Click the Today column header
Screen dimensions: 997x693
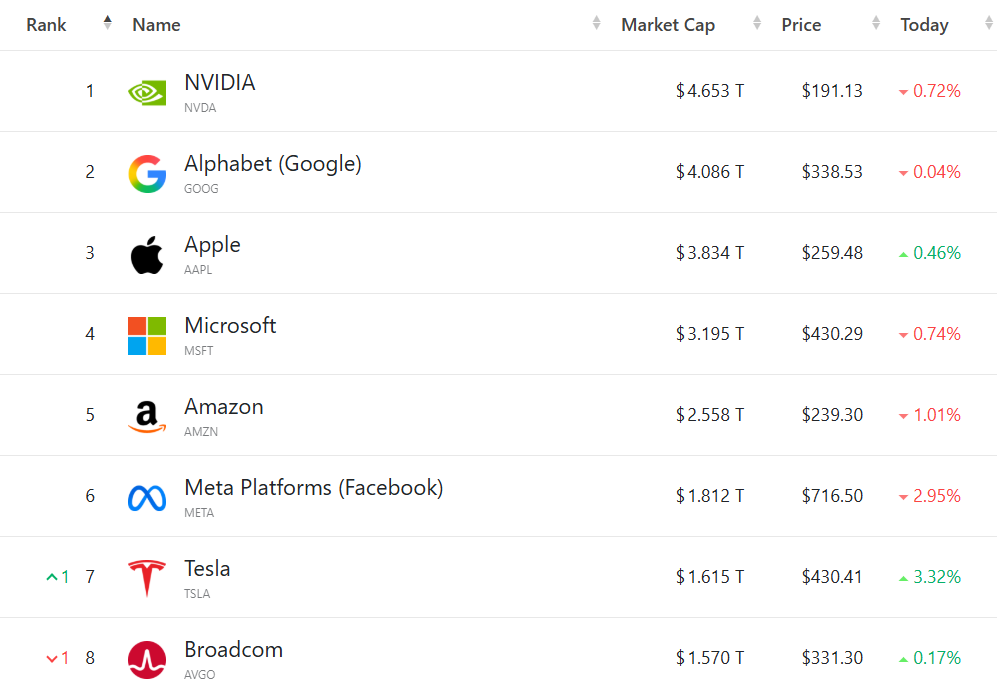pos(924,25)
